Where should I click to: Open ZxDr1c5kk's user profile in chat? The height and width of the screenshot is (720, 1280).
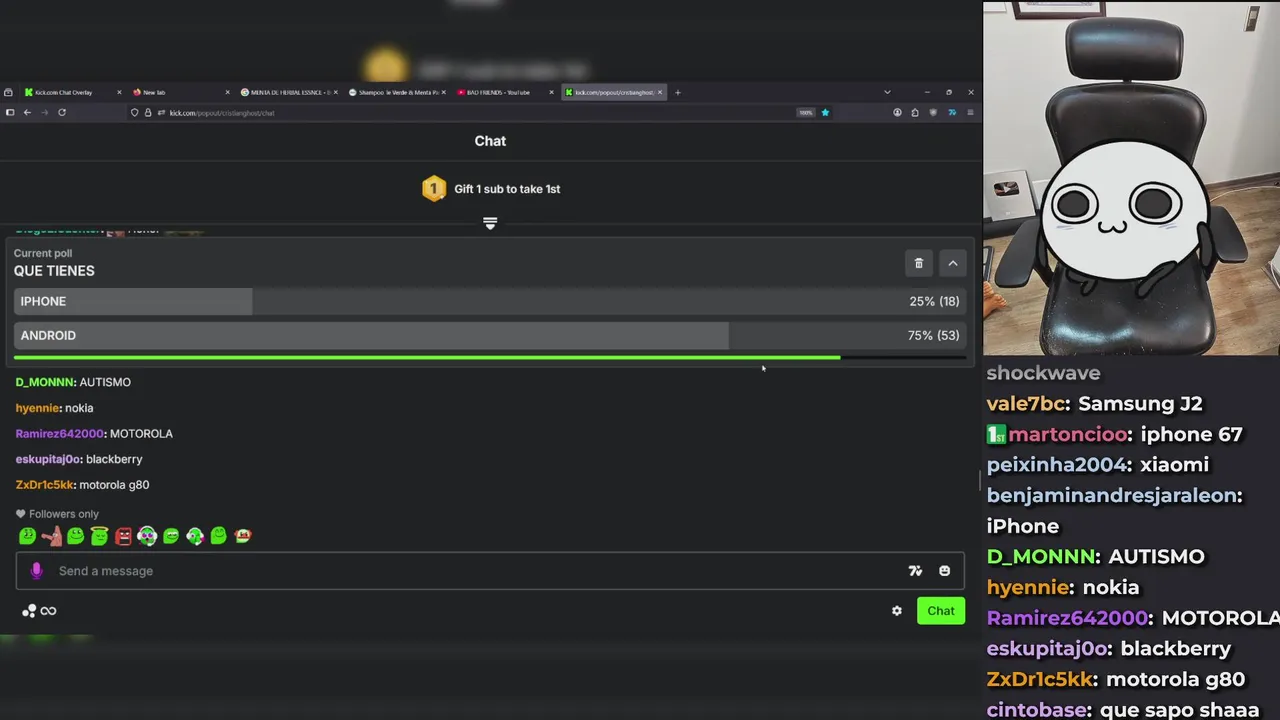pyautogui.click(x=45, y=485)
